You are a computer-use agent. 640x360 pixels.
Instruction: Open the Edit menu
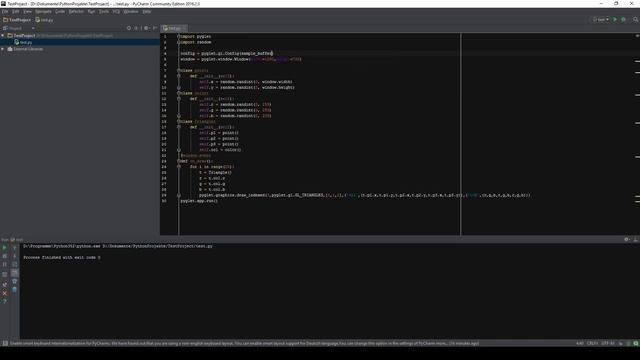coord(16,11)
